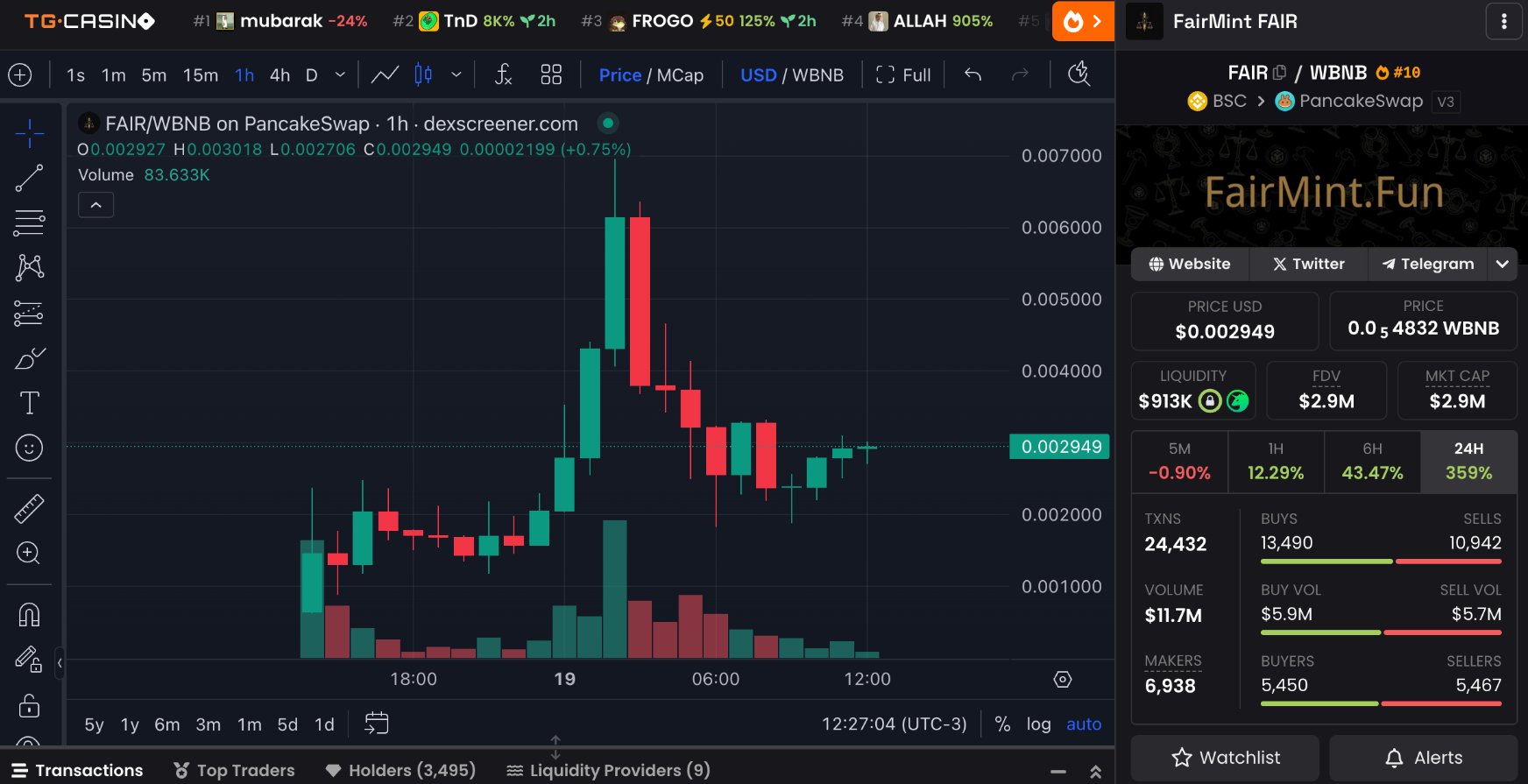Add a symbol with the plus icon
This screenshot has height=784, width=1528.
click(x=20, y=75)
